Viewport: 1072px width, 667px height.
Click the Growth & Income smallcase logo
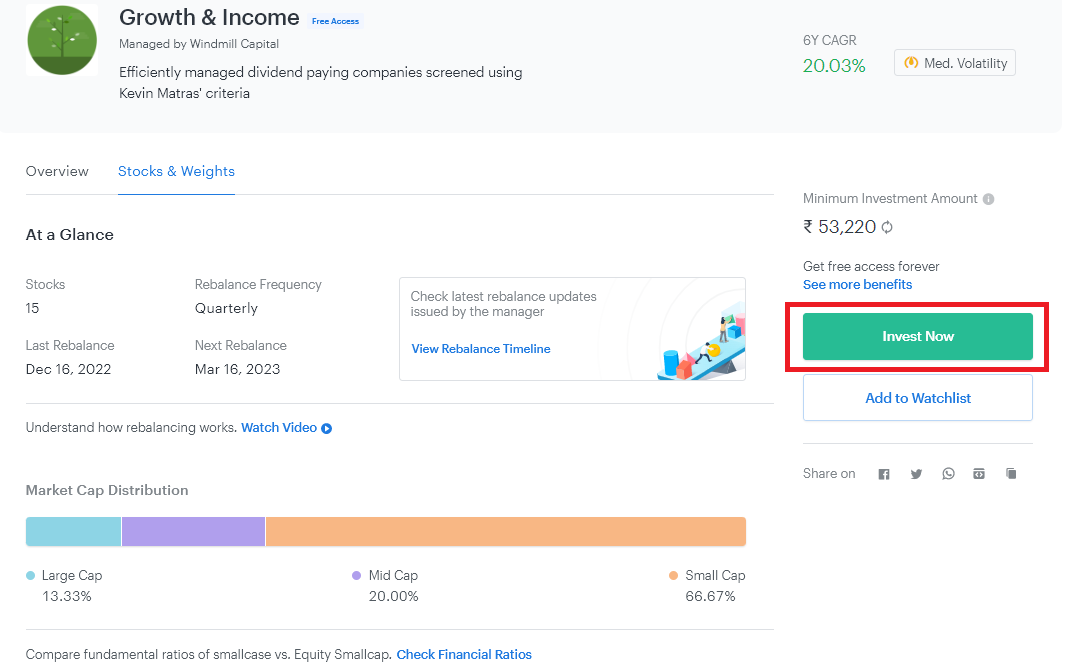tap(62, 40)
